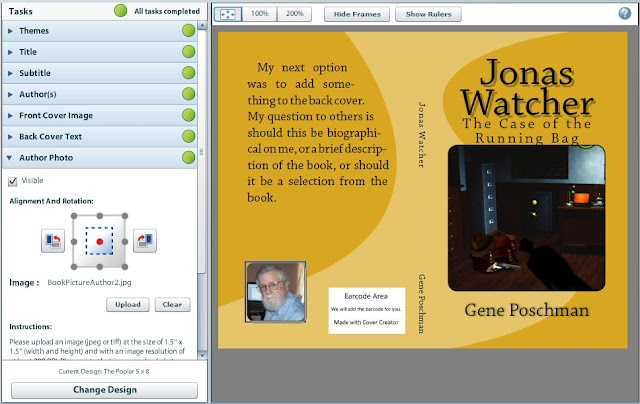Expand the Title section arrow
Screen dimensions: 640x404
10,52
